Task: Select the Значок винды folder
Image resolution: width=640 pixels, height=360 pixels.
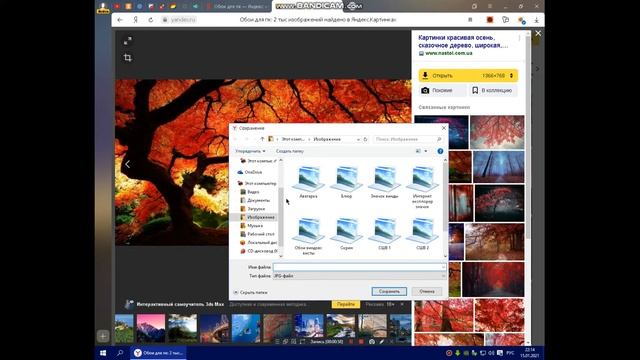Action: tap(384, 182)
